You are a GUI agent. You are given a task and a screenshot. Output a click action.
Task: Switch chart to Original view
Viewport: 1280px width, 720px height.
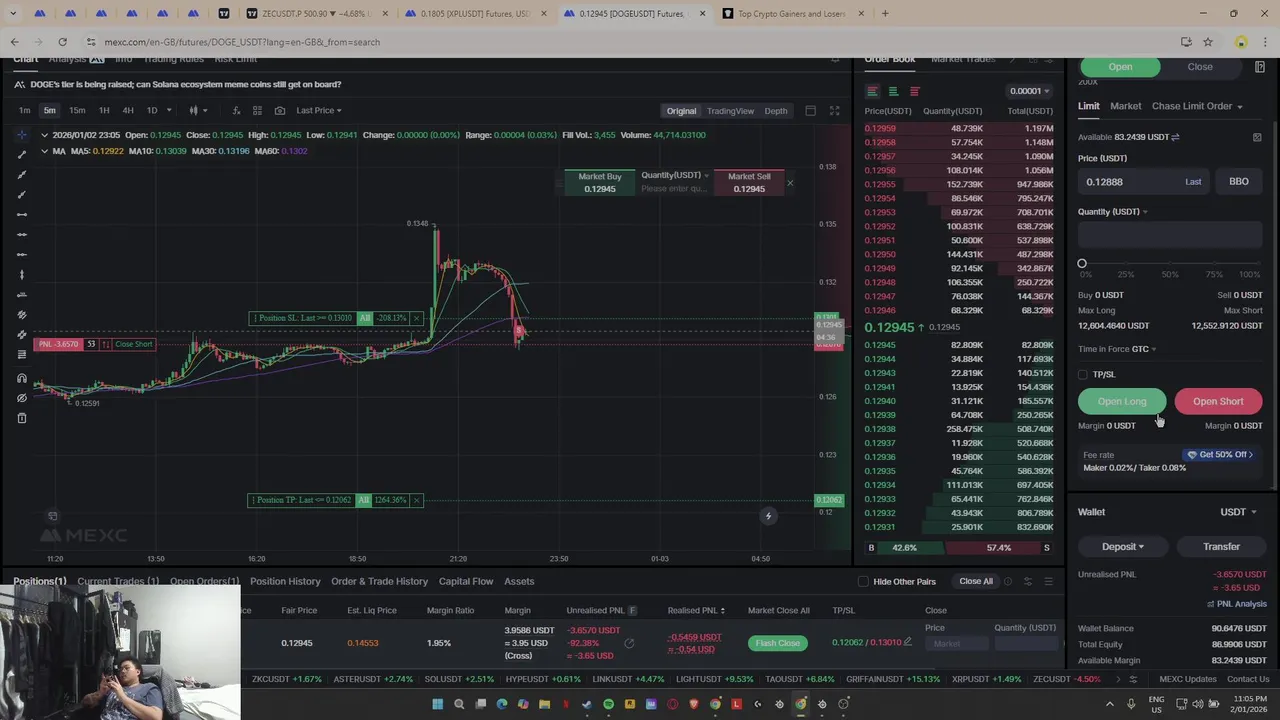tap(681, 111)
